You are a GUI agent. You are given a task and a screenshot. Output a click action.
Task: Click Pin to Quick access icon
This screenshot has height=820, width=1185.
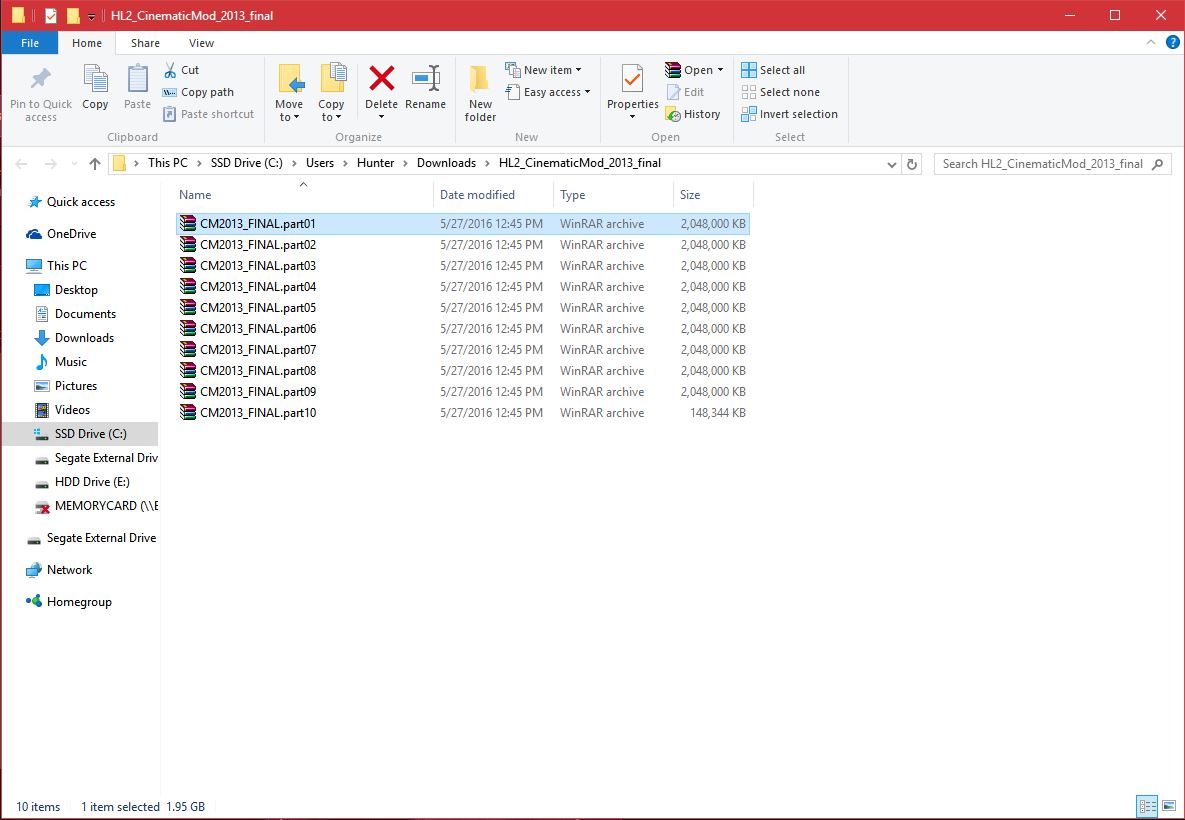tap(41, 79)
